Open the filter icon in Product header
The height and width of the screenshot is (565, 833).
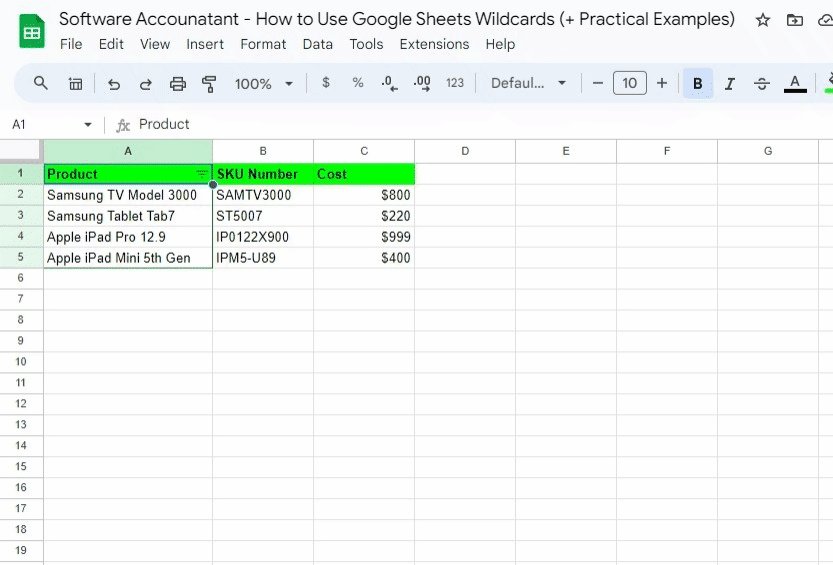[202, 174]
